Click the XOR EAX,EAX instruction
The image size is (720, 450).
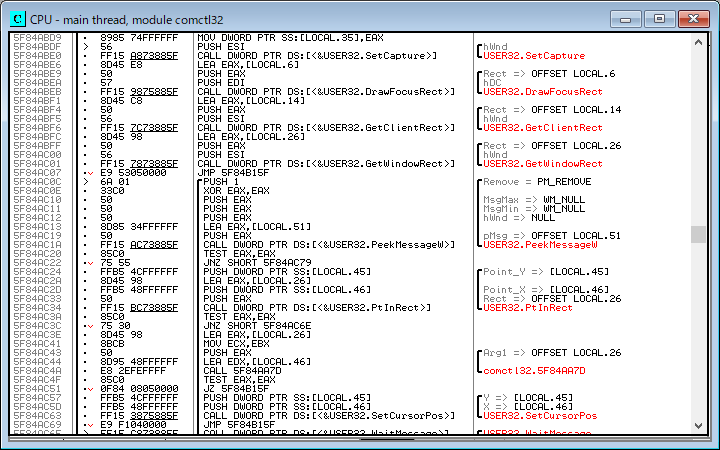point(236,191)
